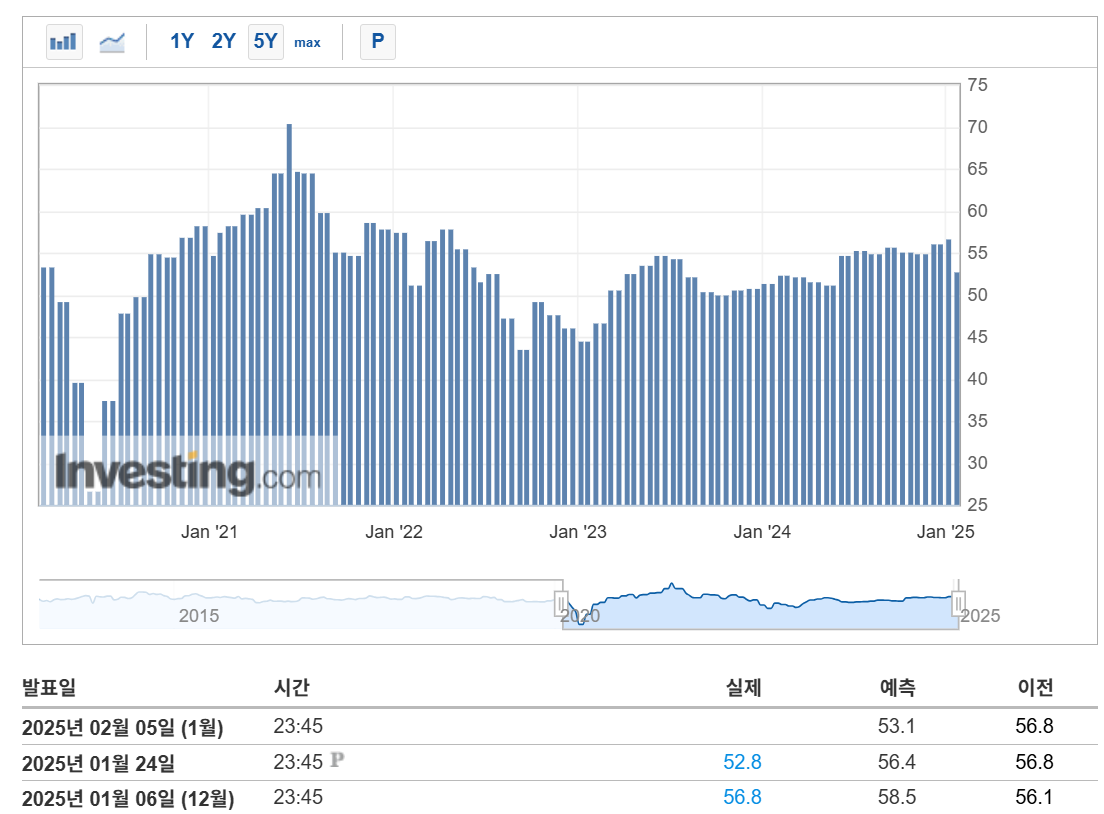Select the 5Y time range
Image resolution: width=1104 pixels, height=814 pixels.
tap(265, 42)
